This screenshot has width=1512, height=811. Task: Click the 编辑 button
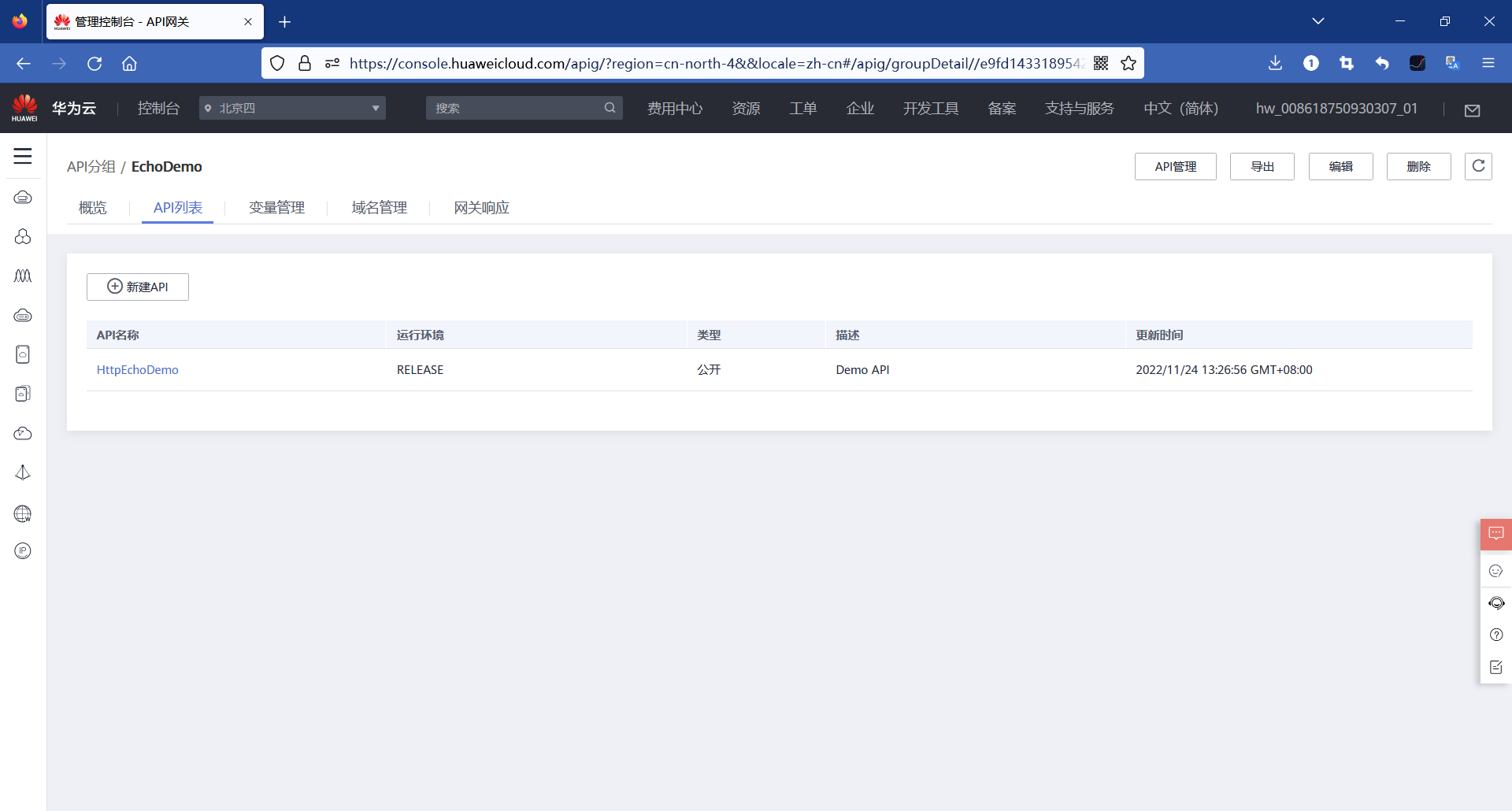[x=1341, y=166]
